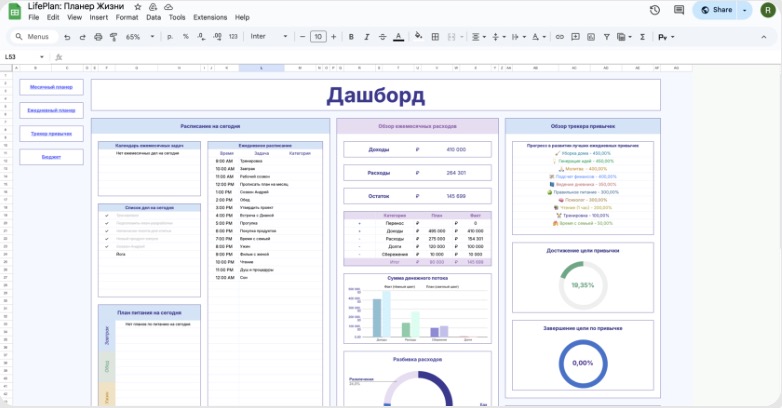This screenshot has width=782, height=408.
Task: Open the borders tool
Action: click(435, 37)
